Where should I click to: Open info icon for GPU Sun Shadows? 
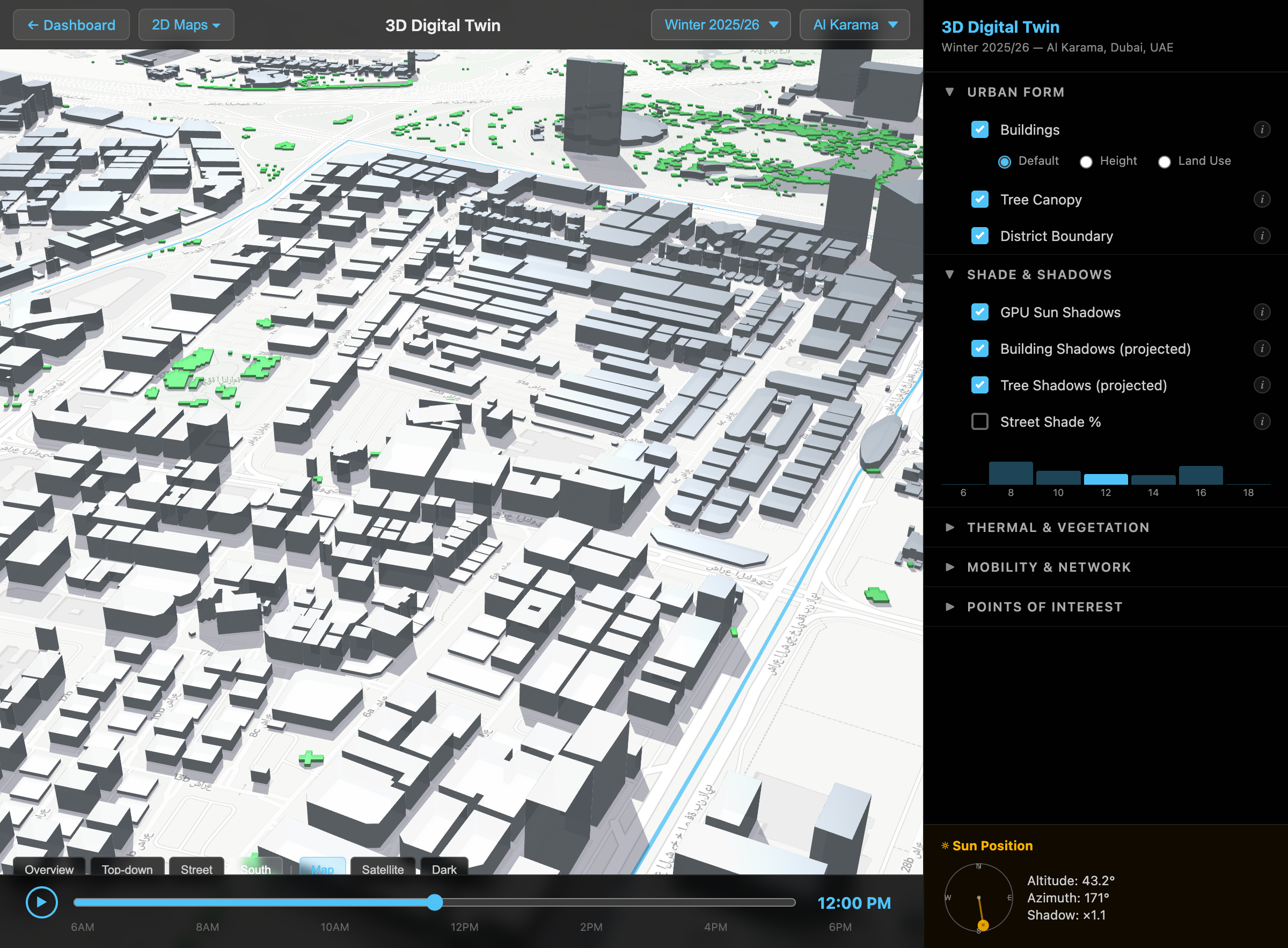1262,312
